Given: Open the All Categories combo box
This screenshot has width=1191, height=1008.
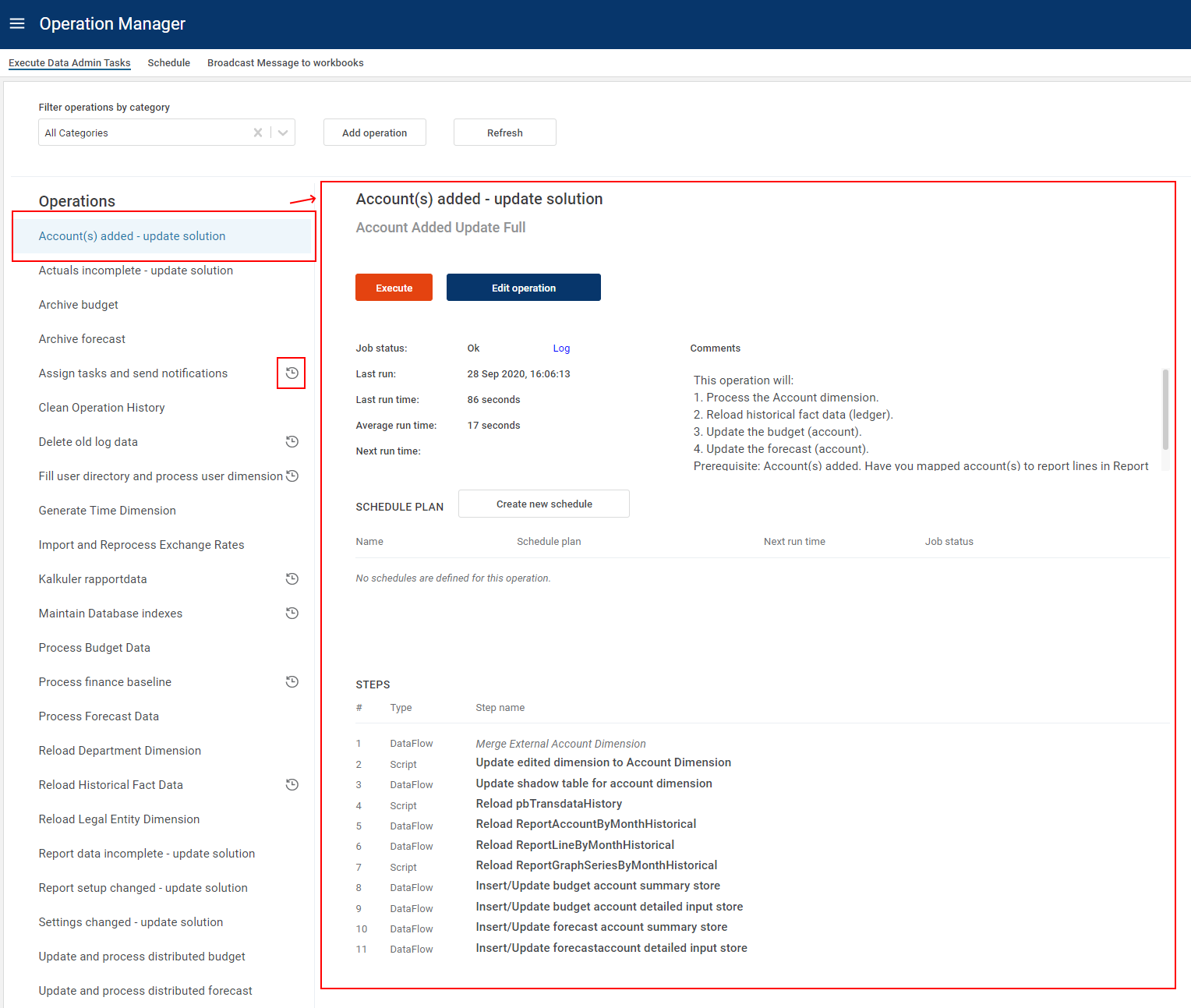Looking at the screenshot, I should tap(144, 133).
